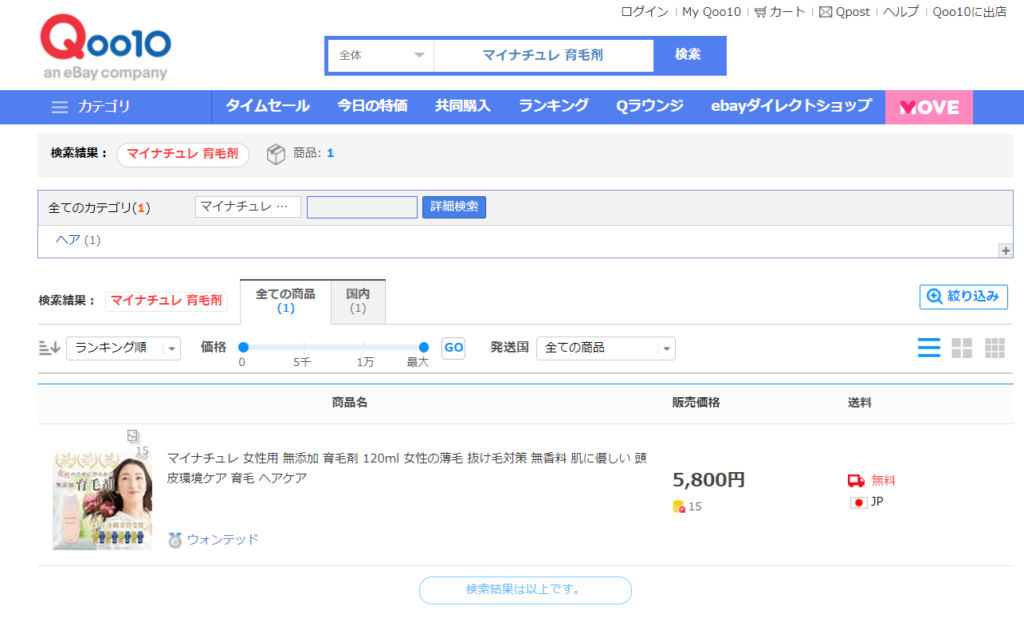This screenshot has width=1024, height=618.
Task: Click the sort order icon beside ランキング順
Action: [x=50, y=348]
